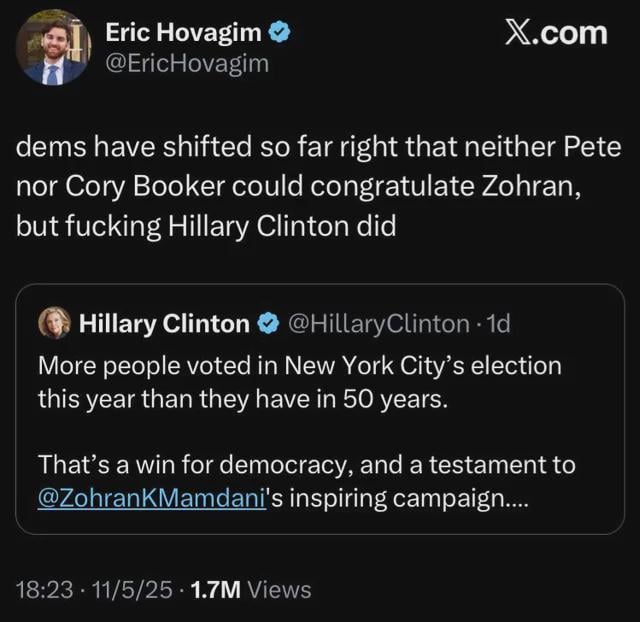The image size is (640, 622).
Task: Click Hillary Clinton's verified checkmark badge
Action: [269, 323]
